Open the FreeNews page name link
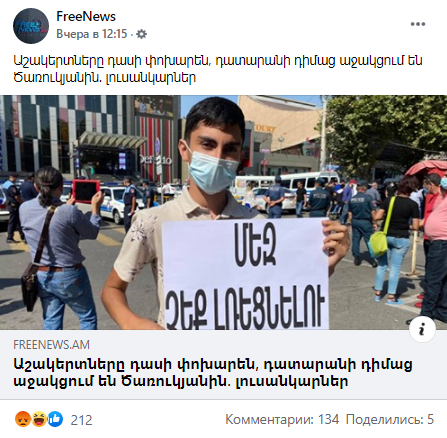The width and height of the screenshot is (447, 438). (86, 16)
